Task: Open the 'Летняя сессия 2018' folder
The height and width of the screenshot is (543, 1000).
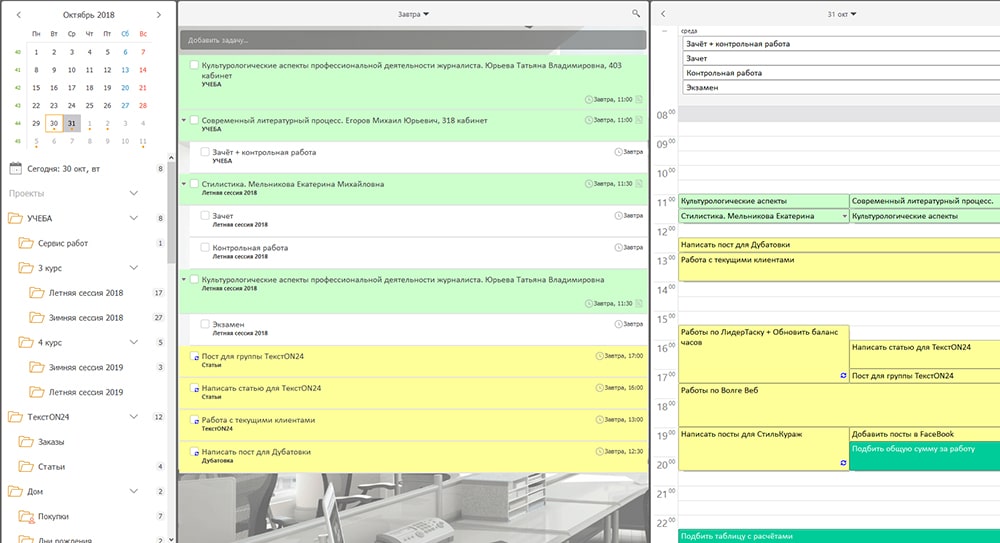Action: point(86,293)
